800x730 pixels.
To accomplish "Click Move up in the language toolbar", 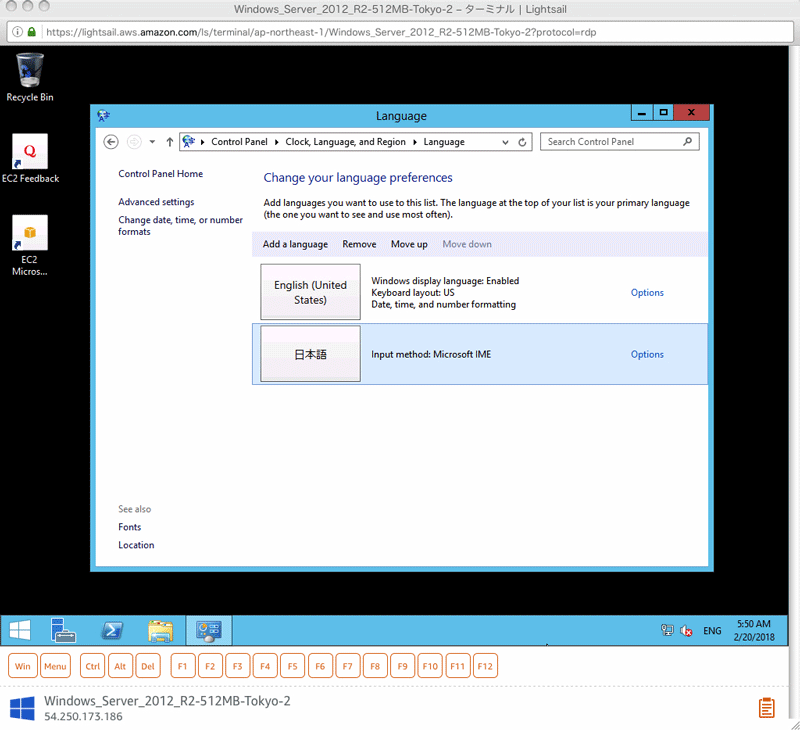I will (409, 244).
